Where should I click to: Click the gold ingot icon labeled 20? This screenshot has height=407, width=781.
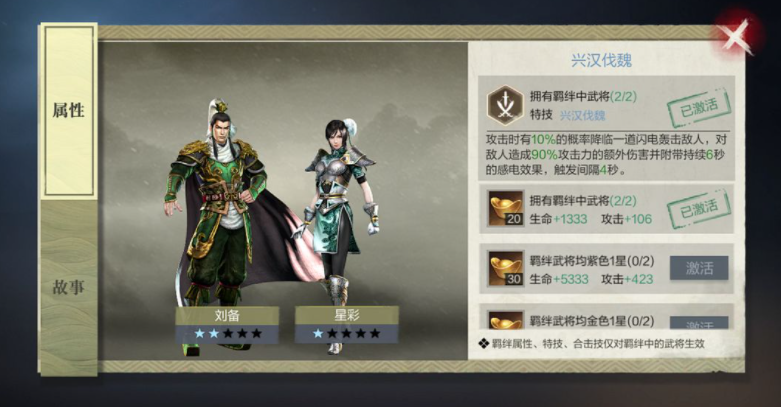(506, 208)
